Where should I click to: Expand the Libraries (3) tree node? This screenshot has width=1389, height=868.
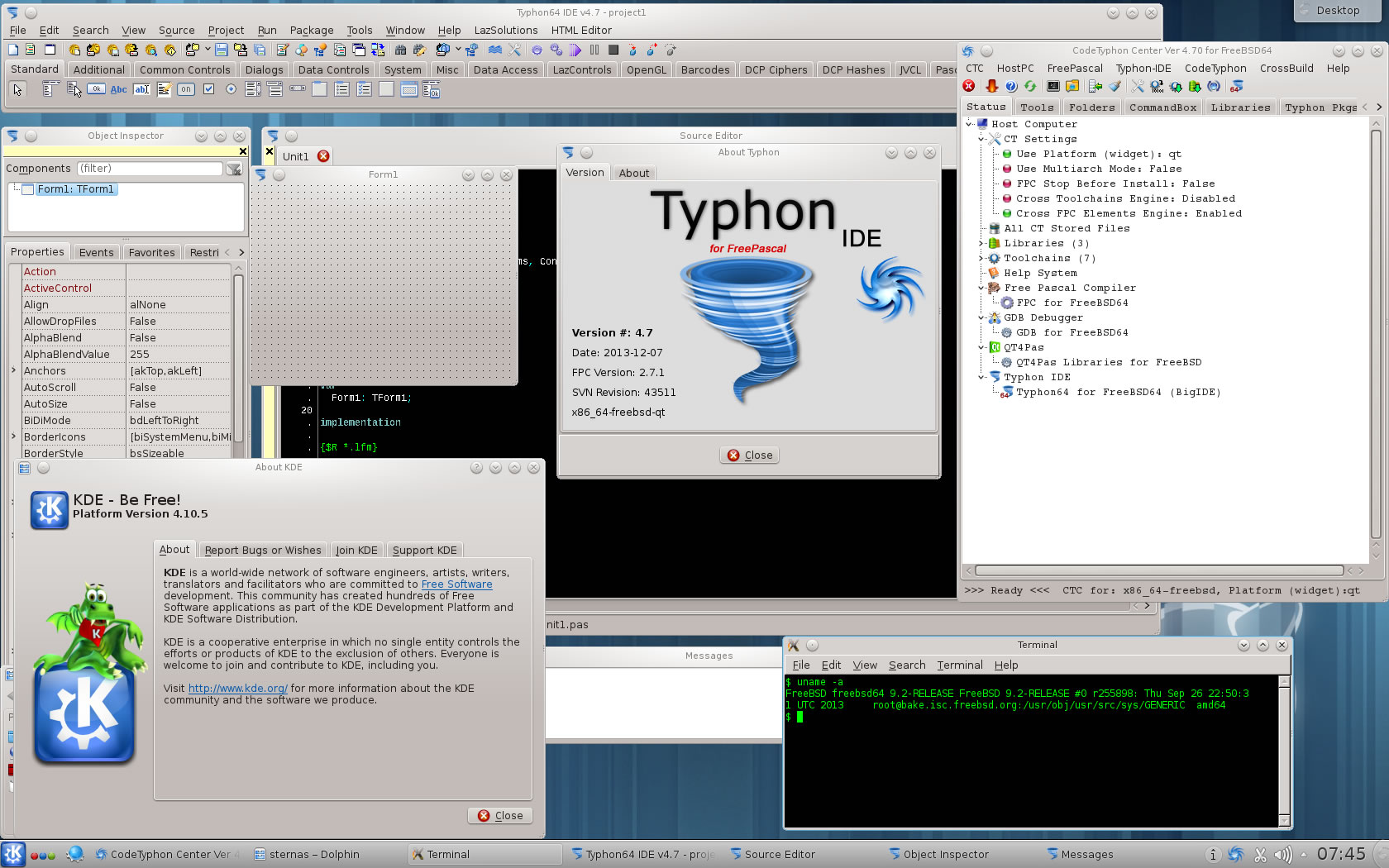click(x=981, y=243)
